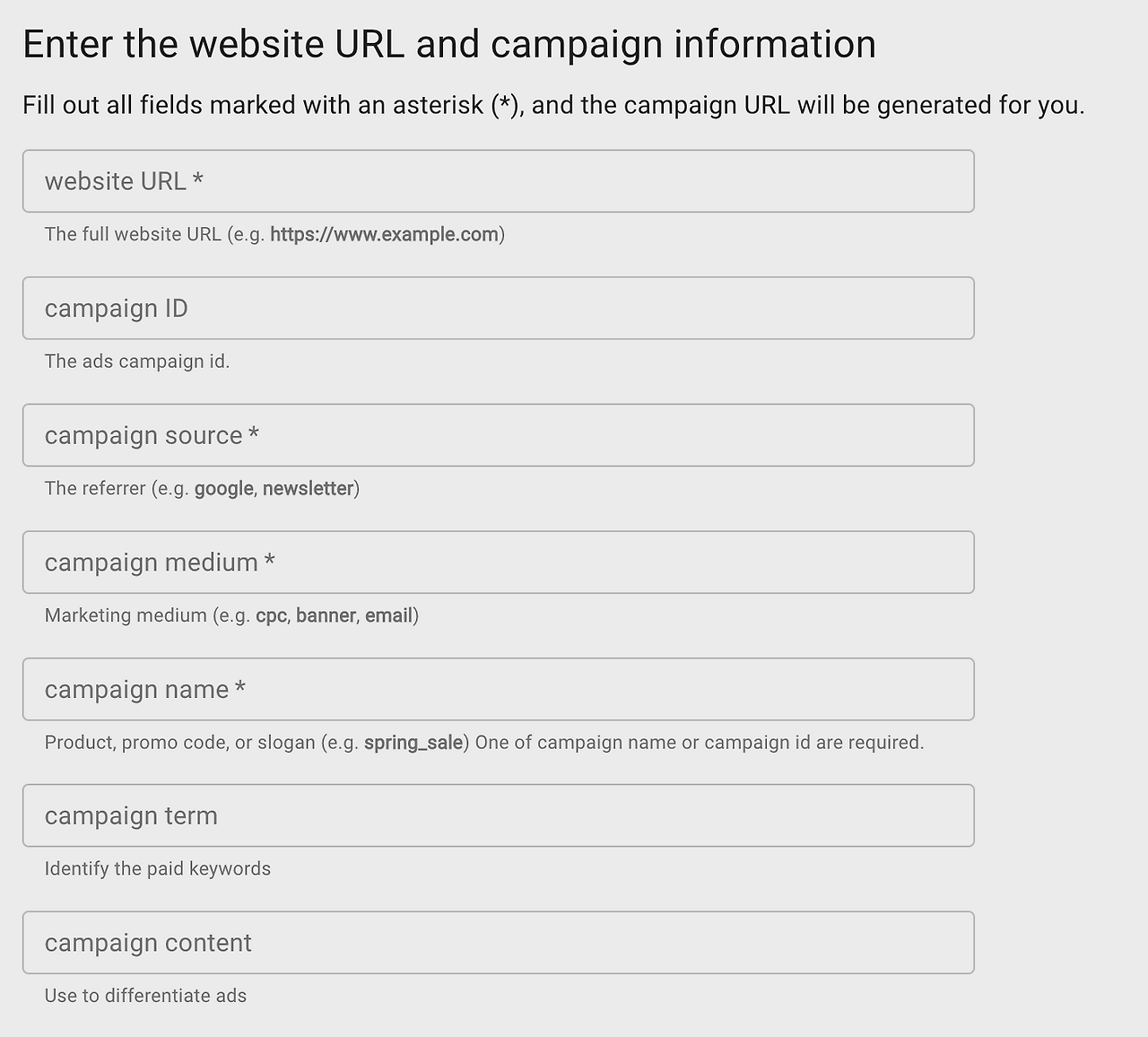This screenshot has height=1037, width=1148.
Task: Click into the campaign medium field
Action: pyautogui.click(x=498, y=562)
